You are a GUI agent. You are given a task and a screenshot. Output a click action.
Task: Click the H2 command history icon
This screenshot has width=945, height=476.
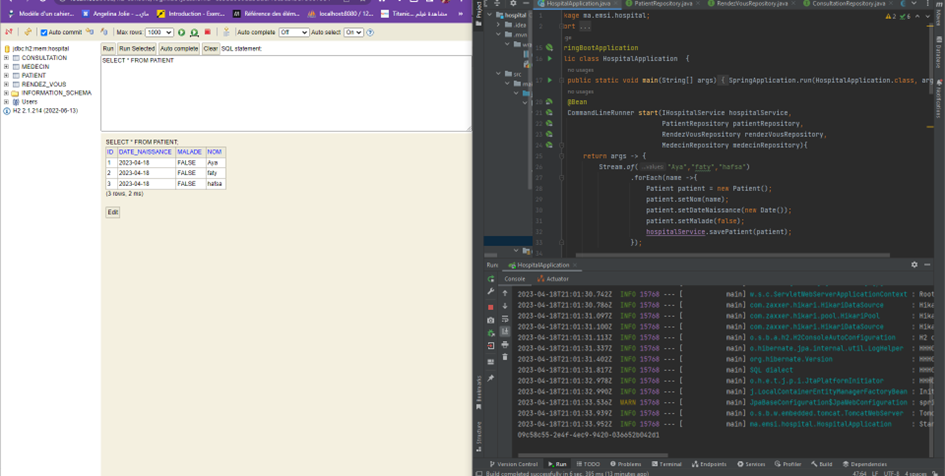226,32
